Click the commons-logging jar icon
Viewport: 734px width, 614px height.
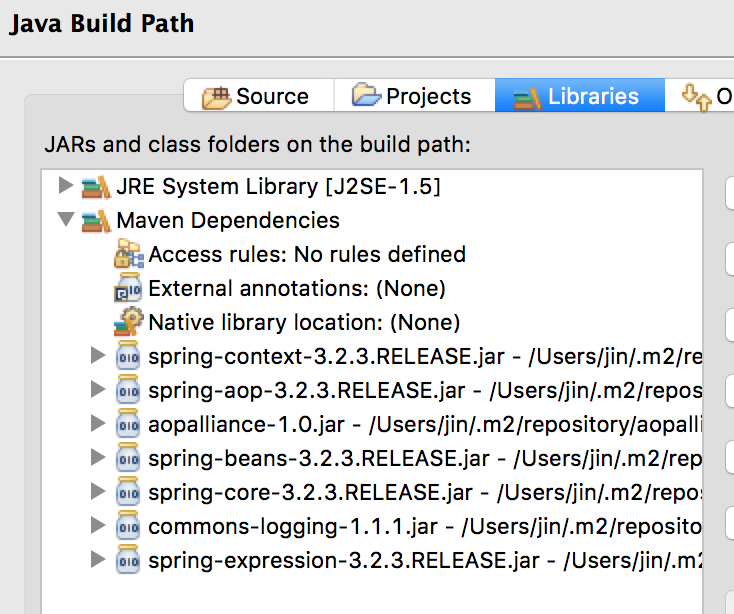click(128, 526)
